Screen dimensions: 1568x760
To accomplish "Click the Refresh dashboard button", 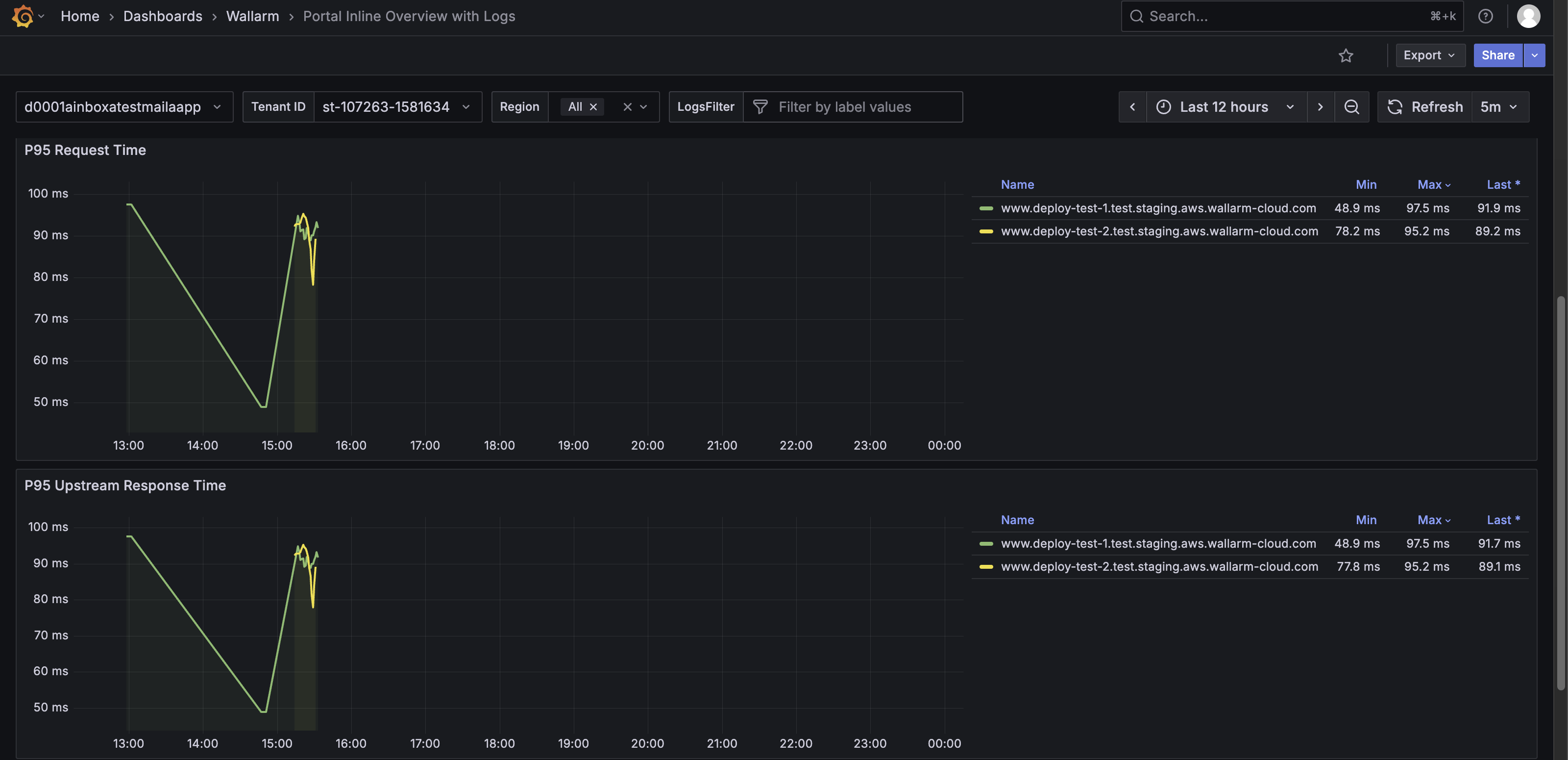I will [x=1424, y=107].
